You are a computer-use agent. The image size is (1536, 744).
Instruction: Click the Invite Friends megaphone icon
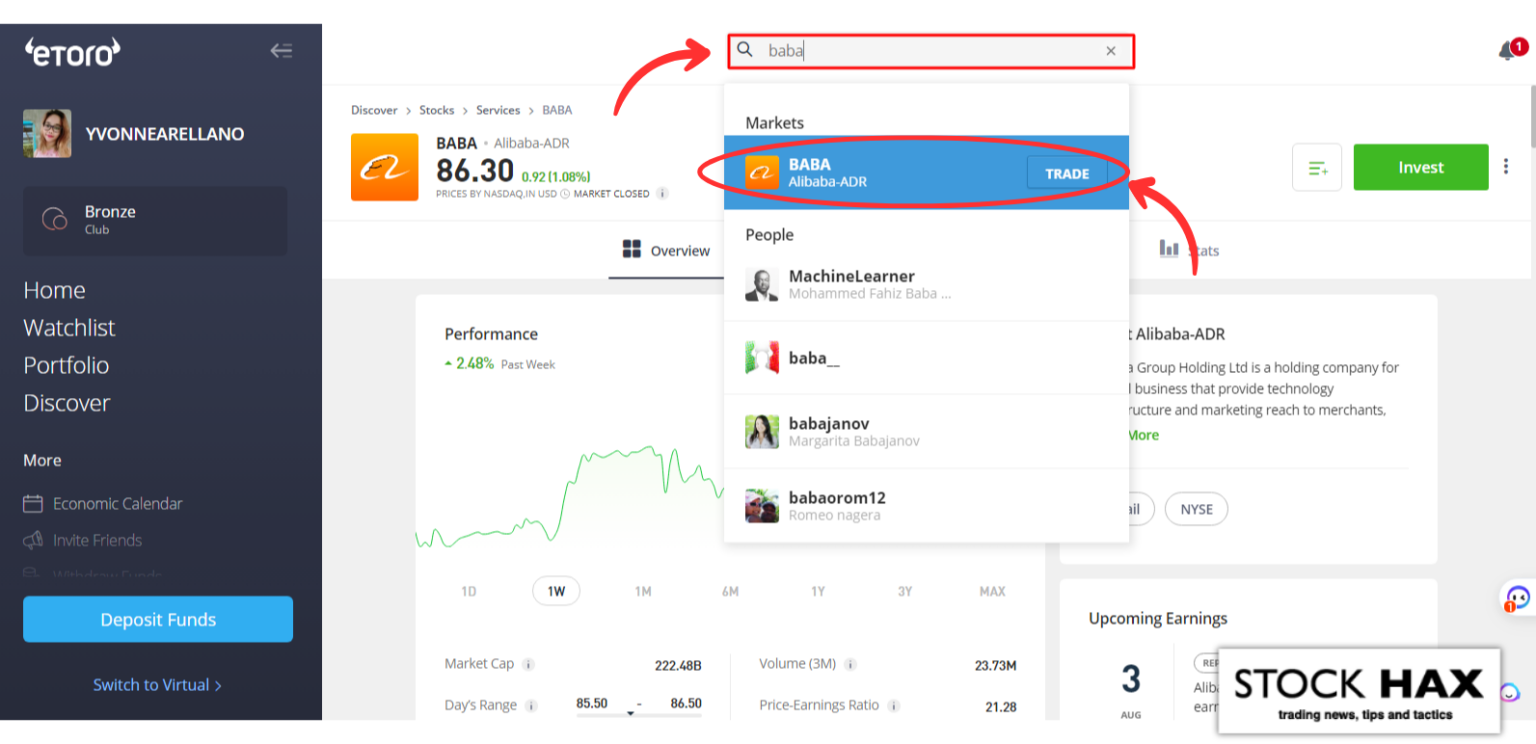pyautogui.click(x=35, y=540)
